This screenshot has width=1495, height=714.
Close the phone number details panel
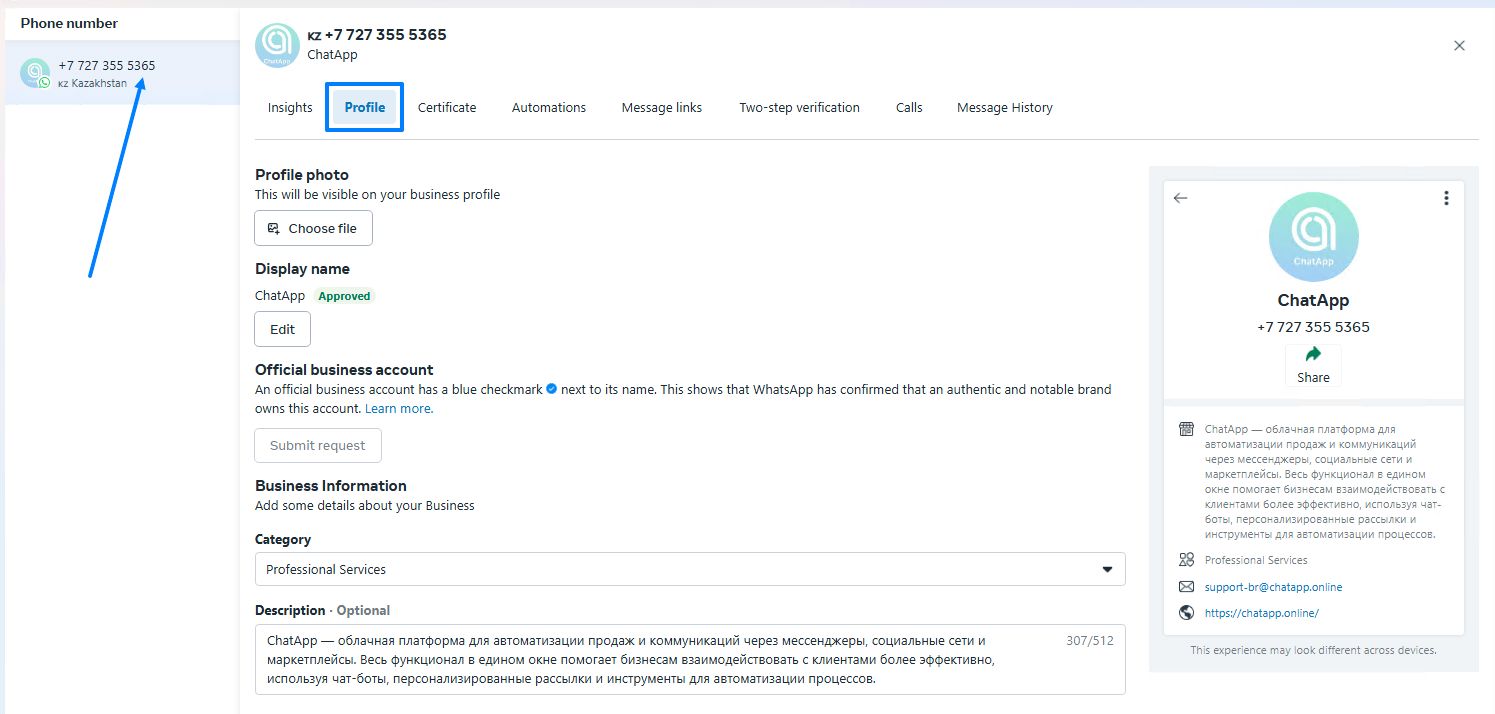pyautogui.click(x=1459, y=45)
